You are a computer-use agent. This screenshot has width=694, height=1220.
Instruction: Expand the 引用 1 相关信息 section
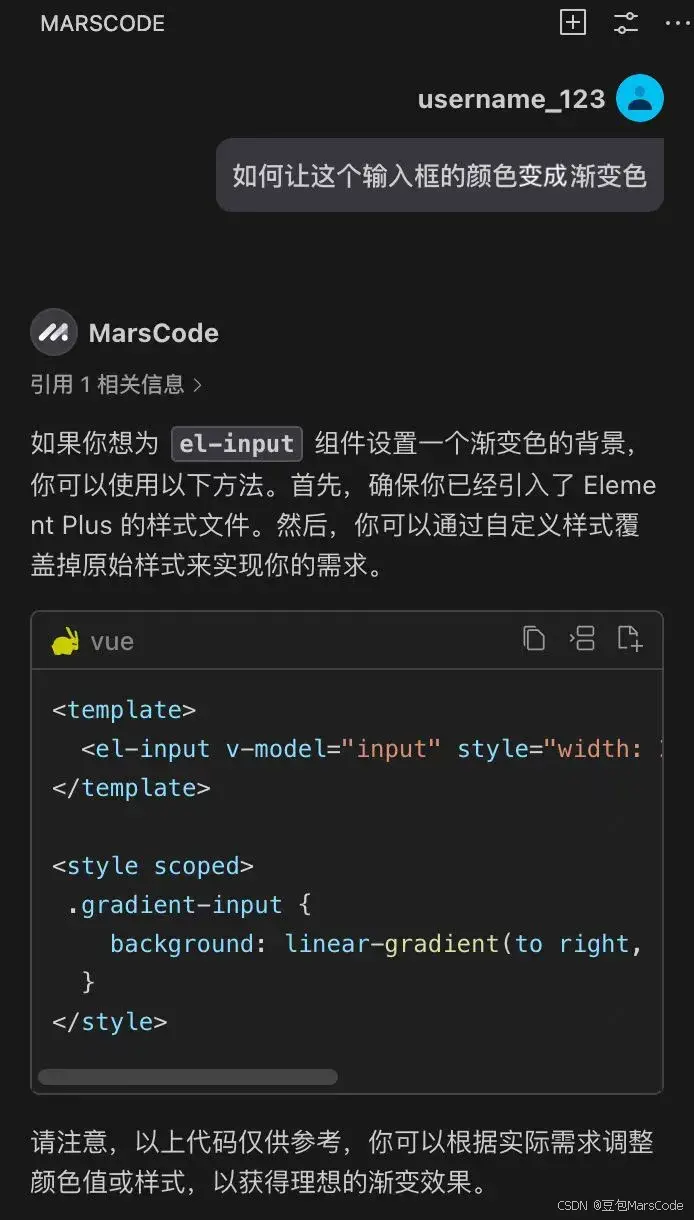tap(117, 384)
